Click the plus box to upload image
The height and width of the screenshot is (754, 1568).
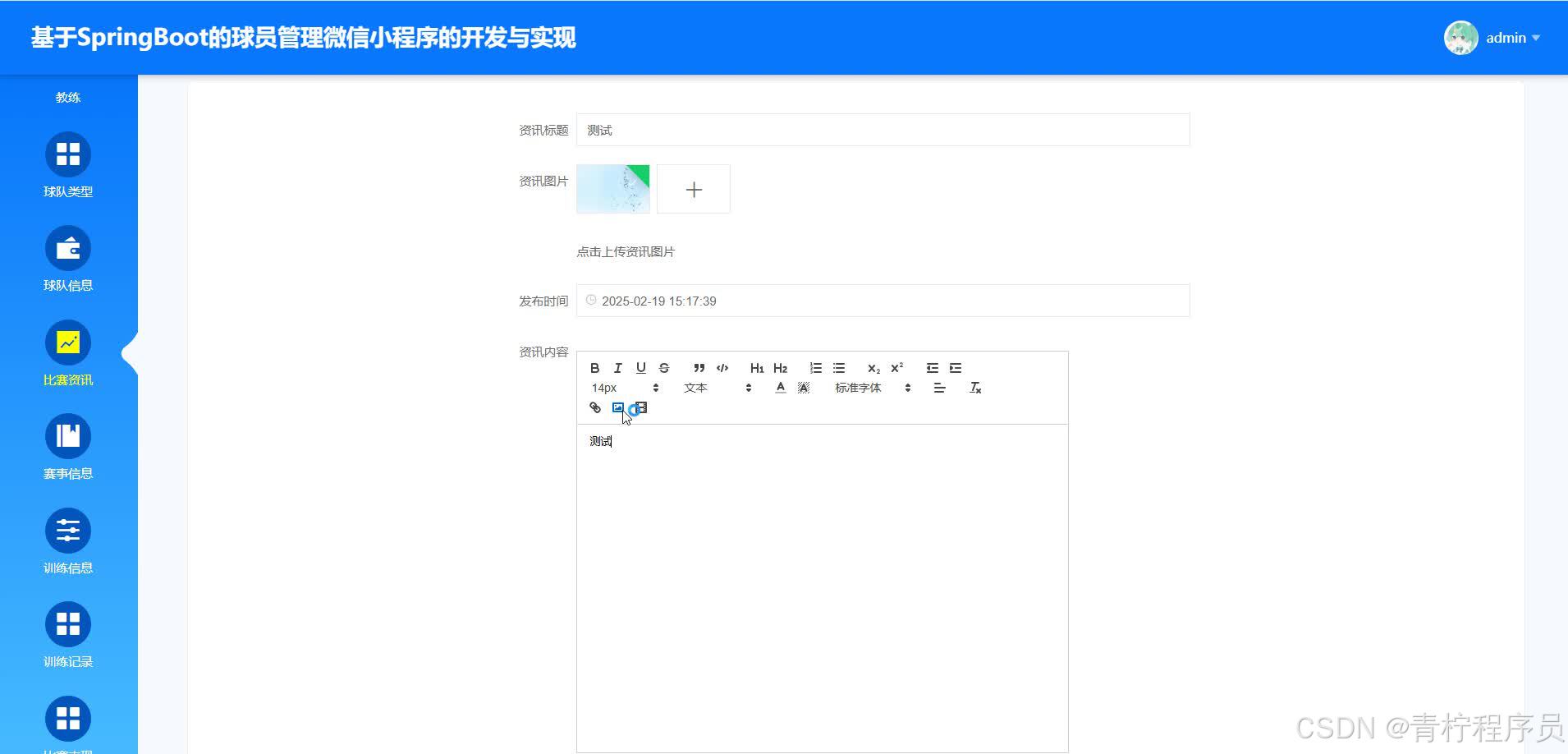point(693,190)
